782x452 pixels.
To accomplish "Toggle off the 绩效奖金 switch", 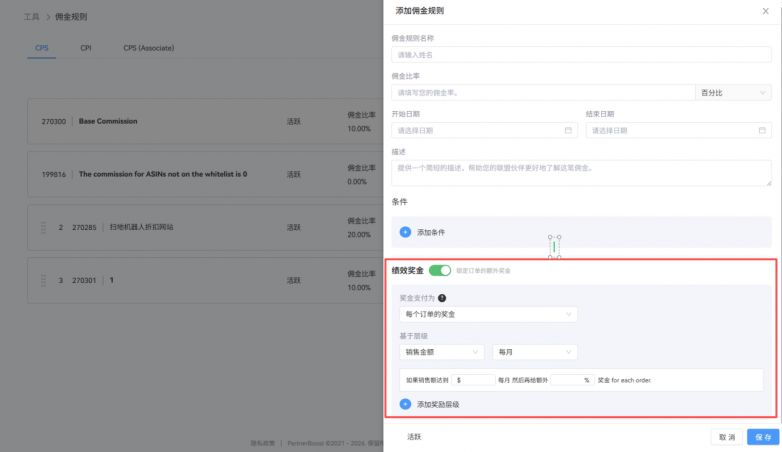I will point(440,270).
